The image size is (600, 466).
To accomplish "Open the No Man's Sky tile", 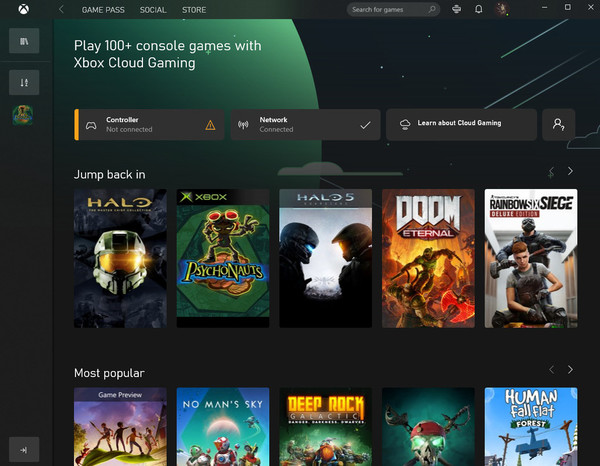I will click(223, 427).
